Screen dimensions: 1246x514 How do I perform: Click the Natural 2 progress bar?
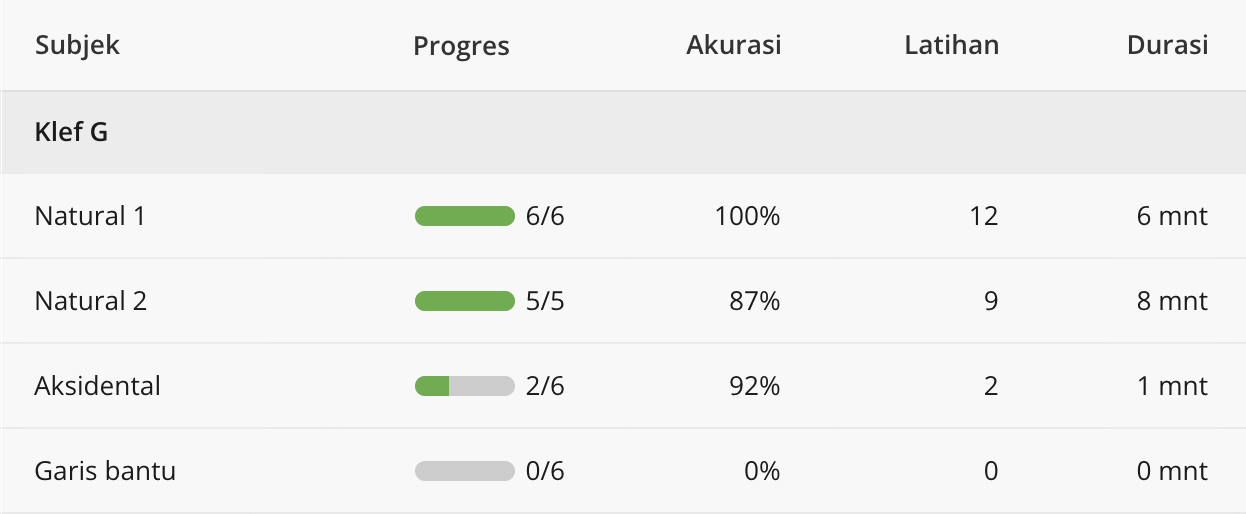pyautogui.click(x=464, y=301)
